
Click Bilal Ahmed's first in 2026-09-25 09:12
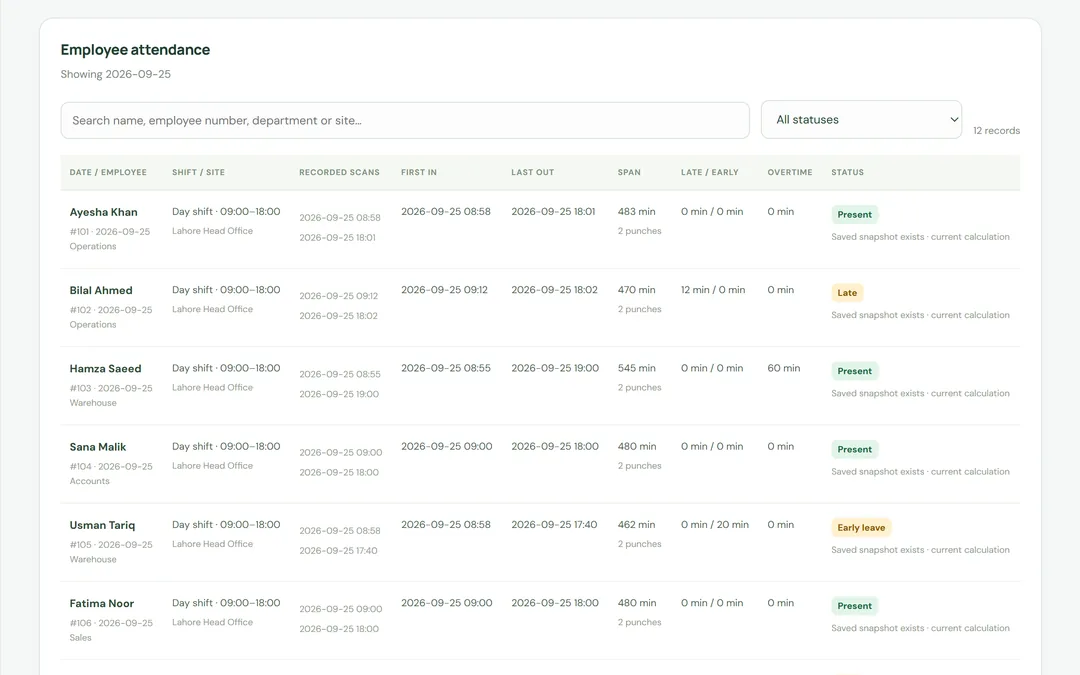coord(444,290)
